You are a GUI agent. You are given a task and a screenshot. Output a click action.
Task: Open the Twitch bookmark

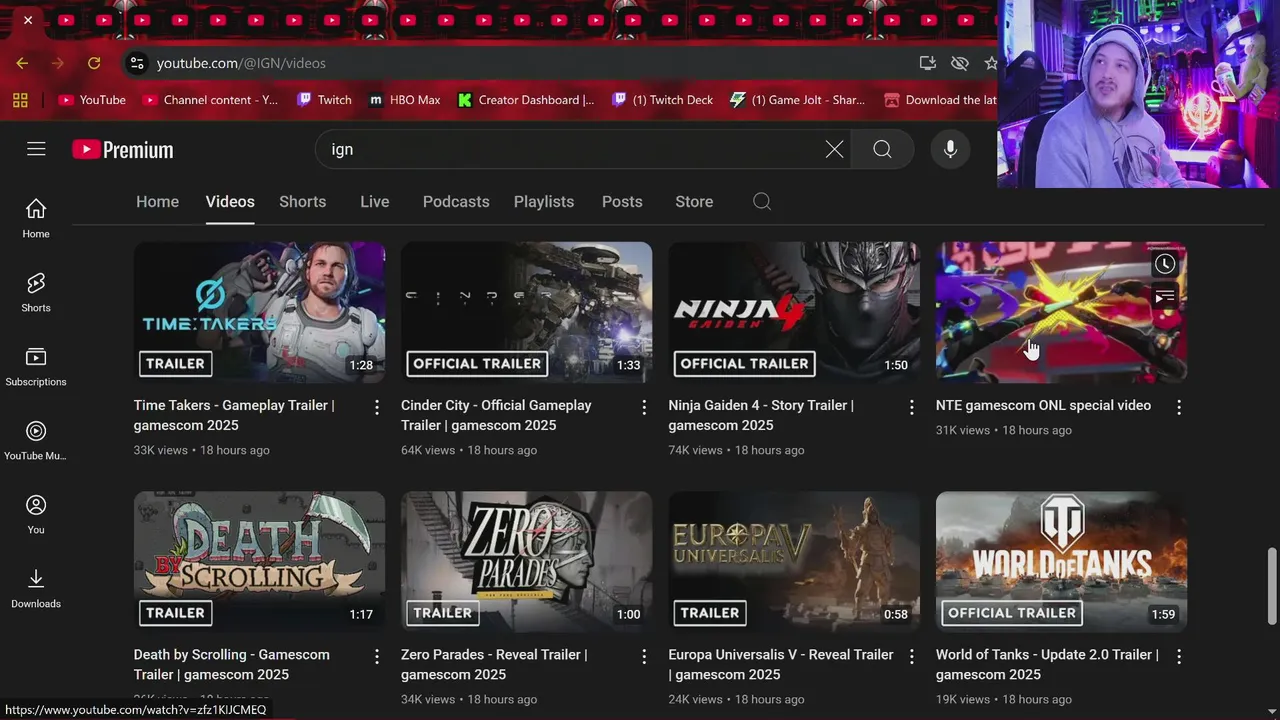[x=324, y=100]
